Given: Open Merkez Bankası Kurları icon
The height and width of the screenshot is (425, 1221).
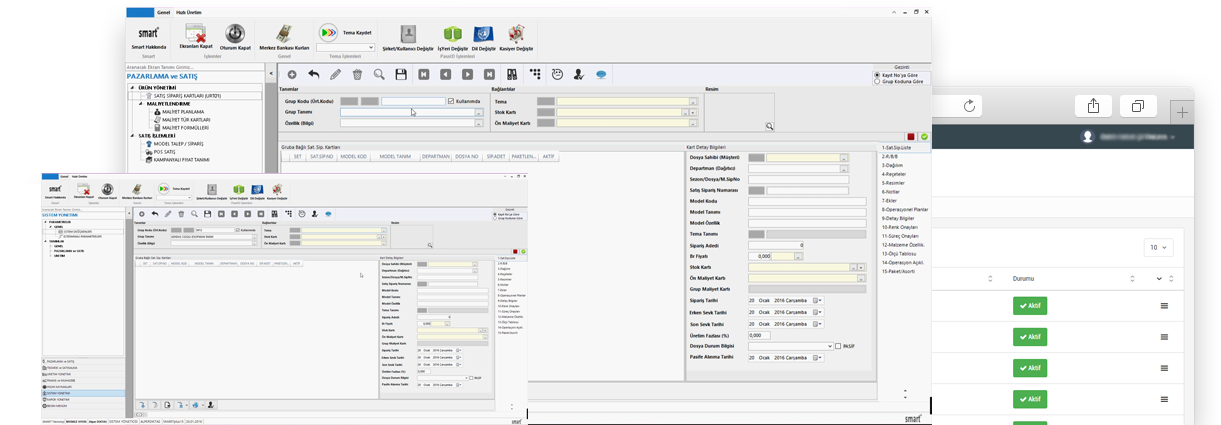Looking at the screenshot, I should (x=283, y=33).
